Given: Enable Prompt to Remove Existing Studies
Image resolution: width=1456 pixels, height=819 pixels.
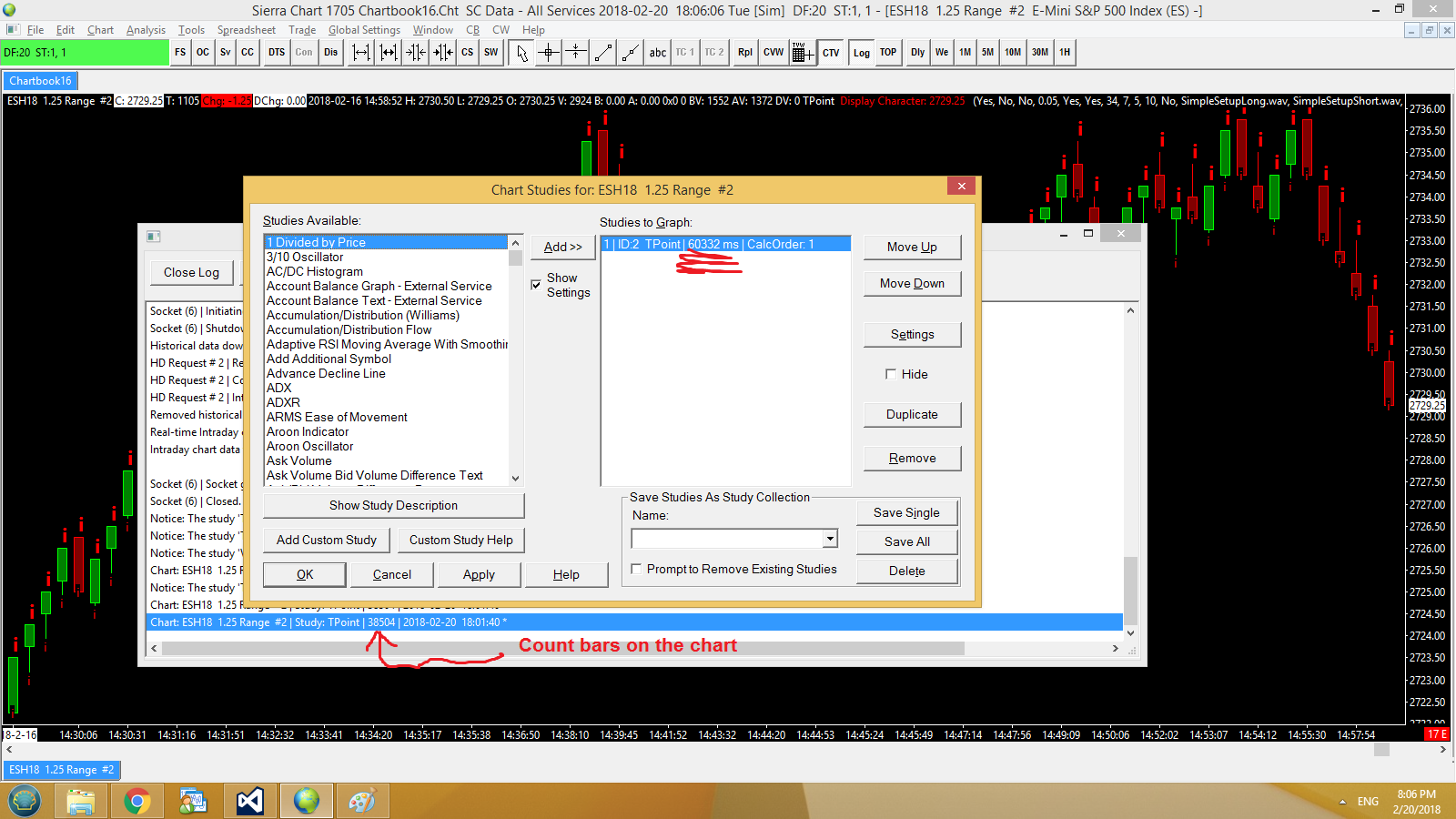Looking at the screenshot, I should point(636,569).
